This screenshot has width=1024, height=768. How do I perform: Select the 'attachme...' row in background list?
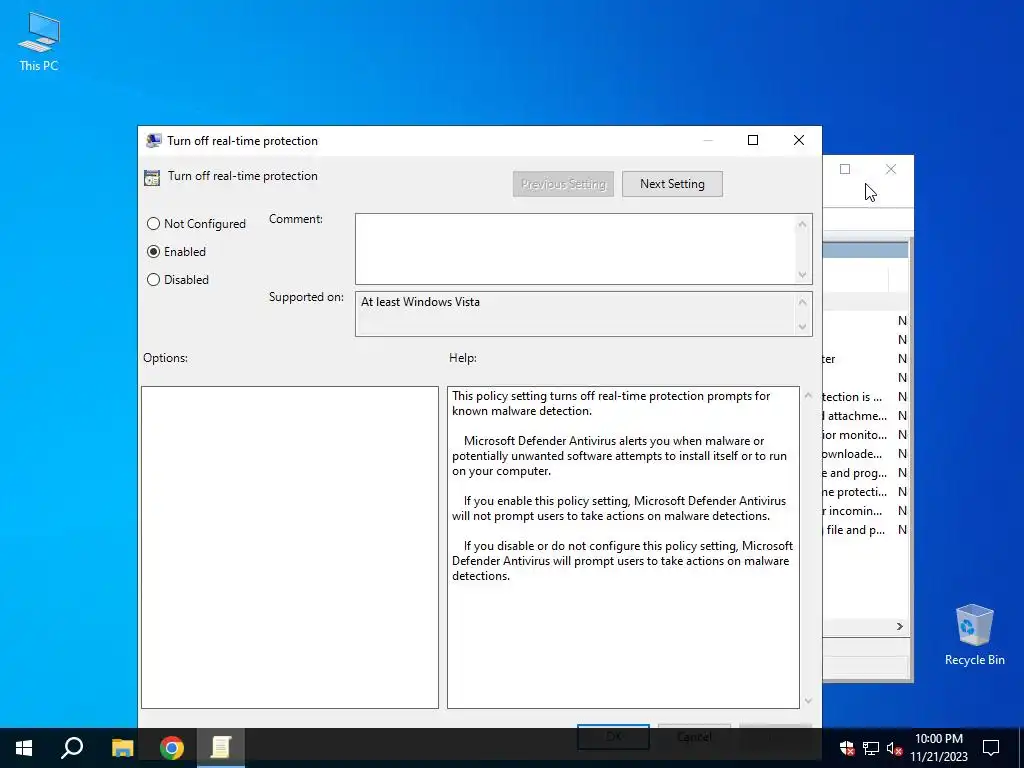pos(865,416)
